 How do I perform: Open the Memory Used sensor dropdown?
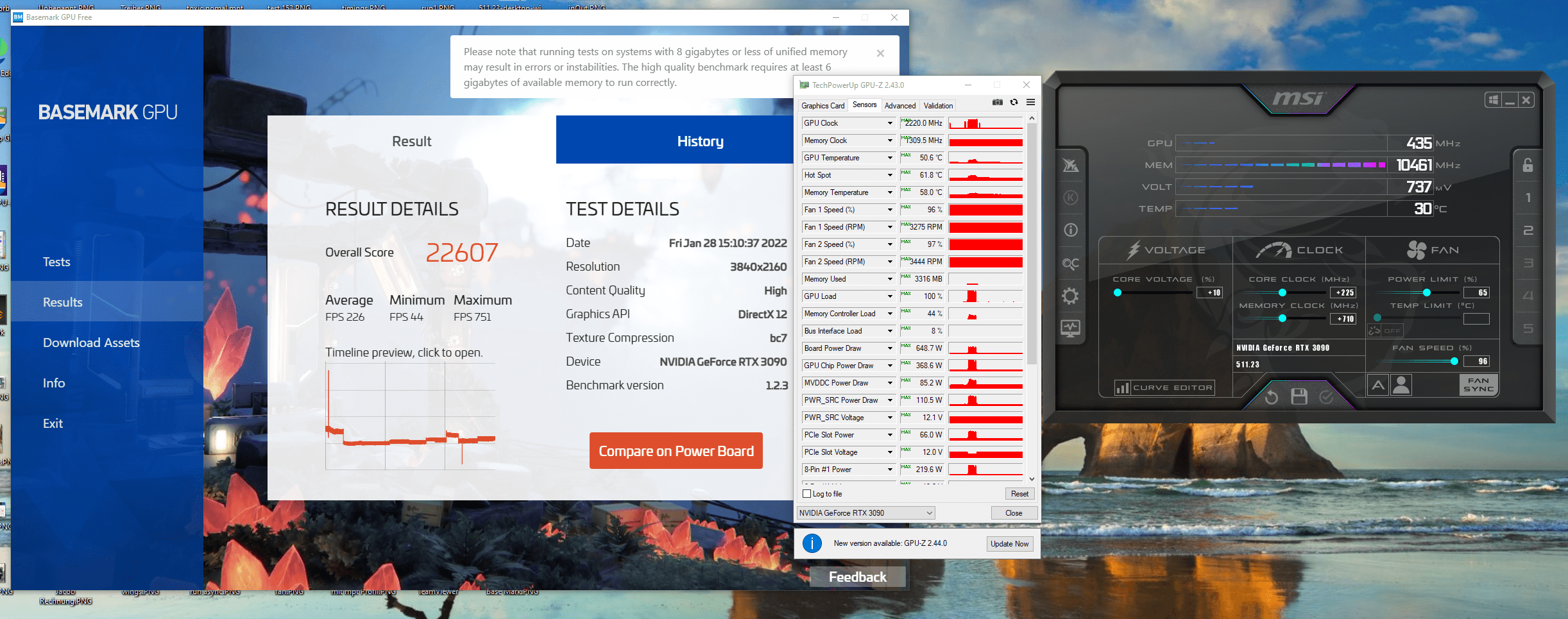(x=890, y=279)
